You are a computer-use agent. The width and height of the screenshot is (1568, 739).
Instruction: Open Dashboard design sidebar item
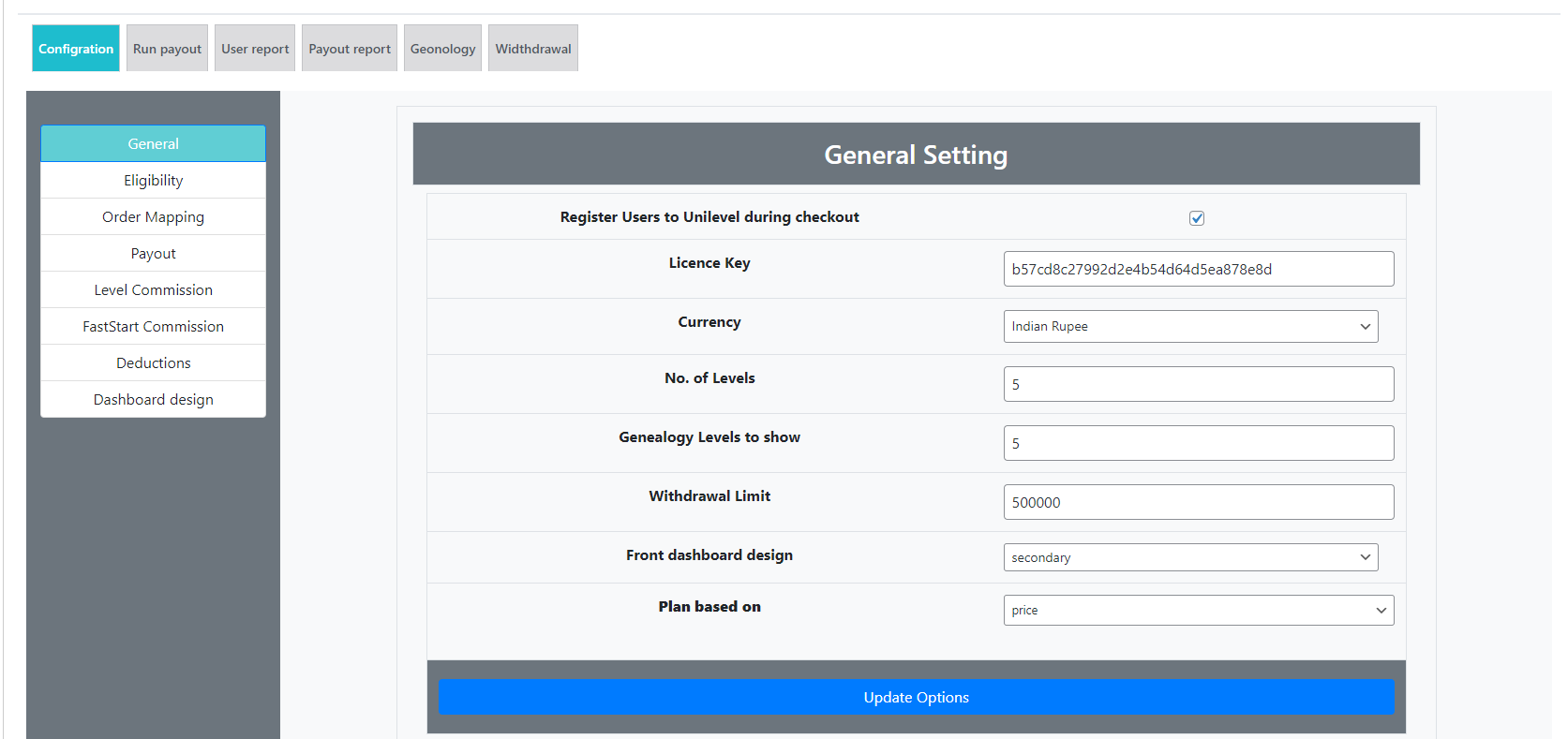tap(153, 400)
